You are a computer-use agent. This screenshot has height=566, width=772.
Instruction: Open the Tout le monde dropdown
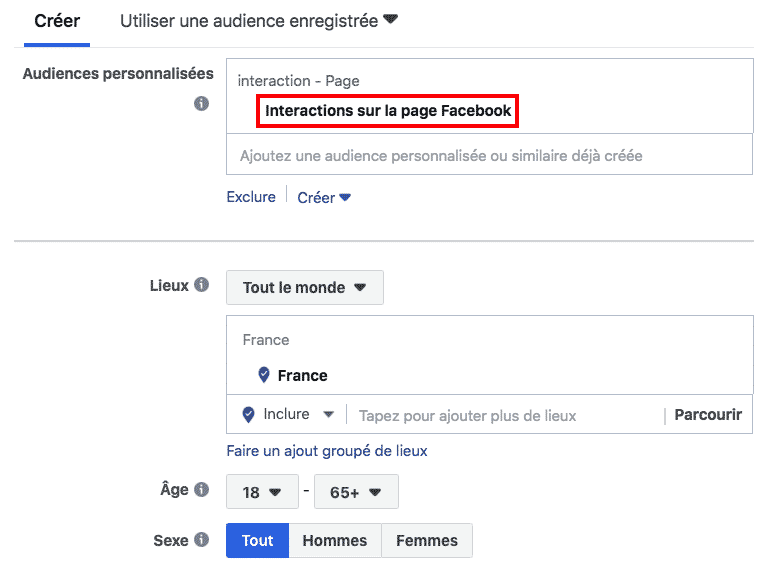[x=304, y=288]
